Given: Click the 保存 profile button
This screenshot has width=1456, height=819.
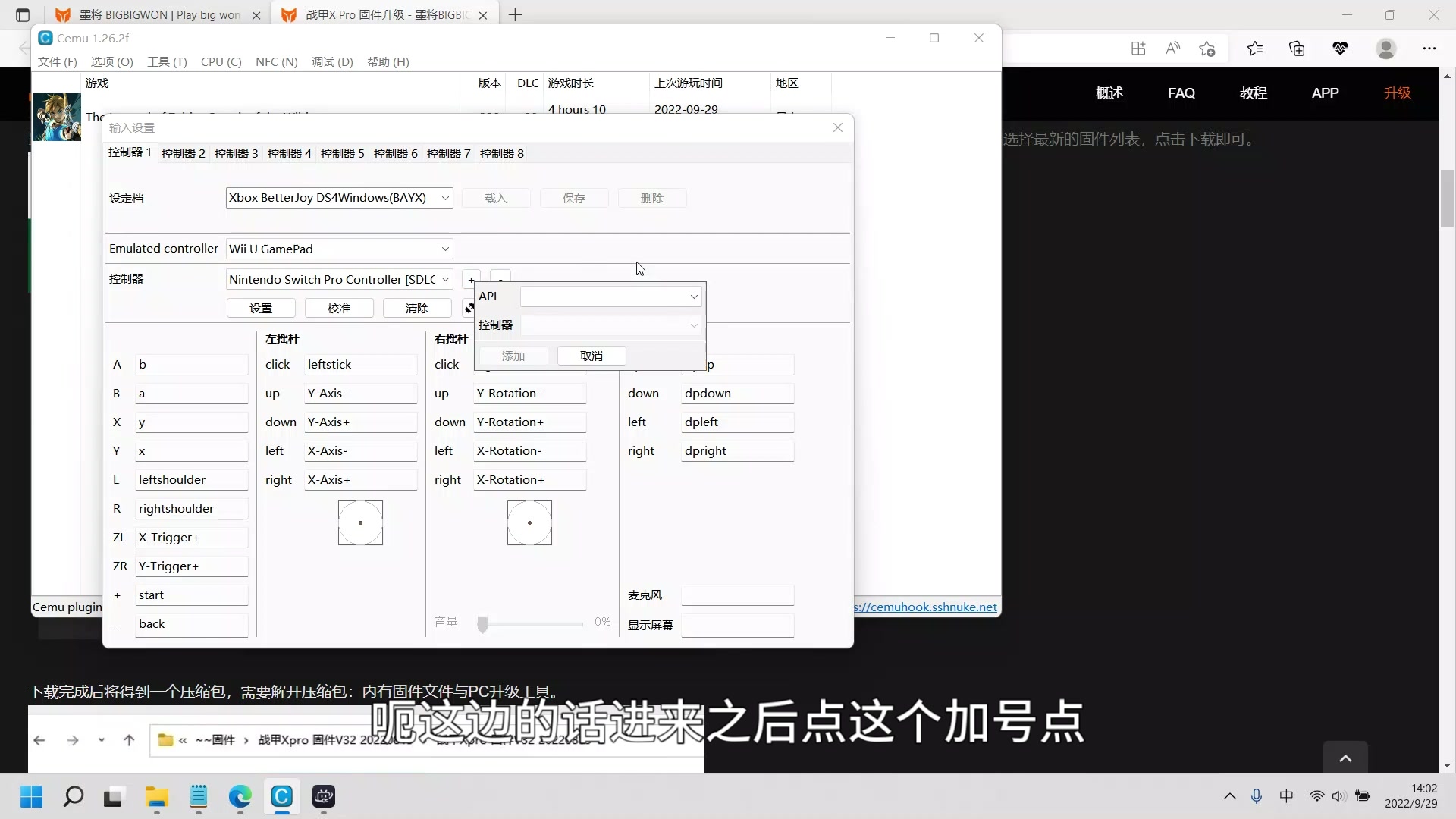Looking at the screenshot, I should 574,198.
